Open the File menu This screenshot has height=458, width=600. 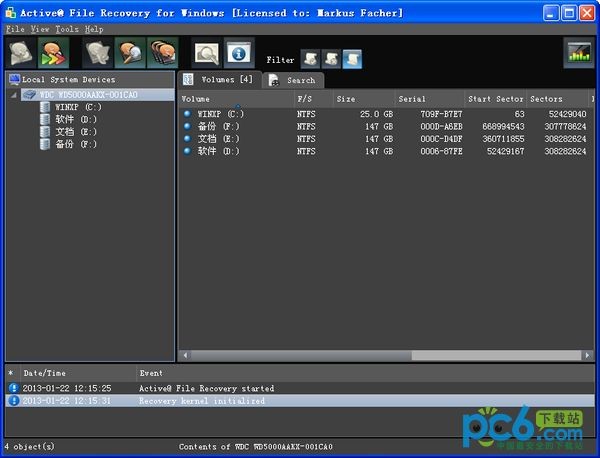(15, 29)
